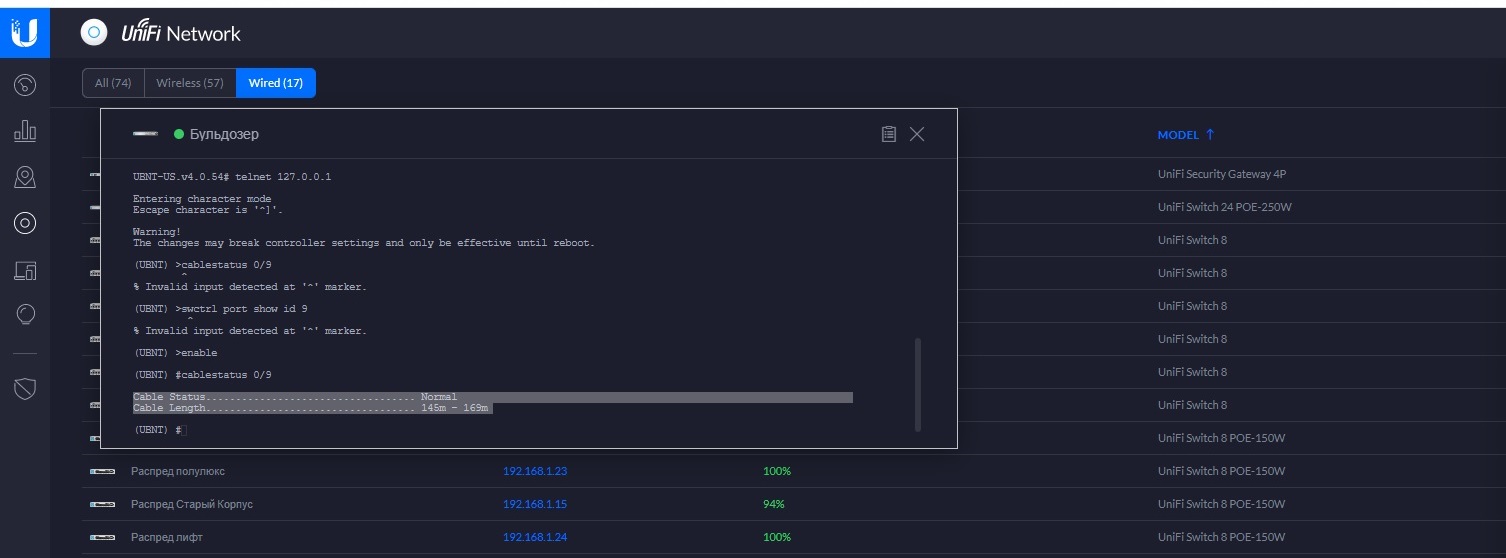This screenshot has height=558, width=1506.
Task: Click the model cell in Распред лифт row
Action: pyautogui.click(x=1221, y=537)
